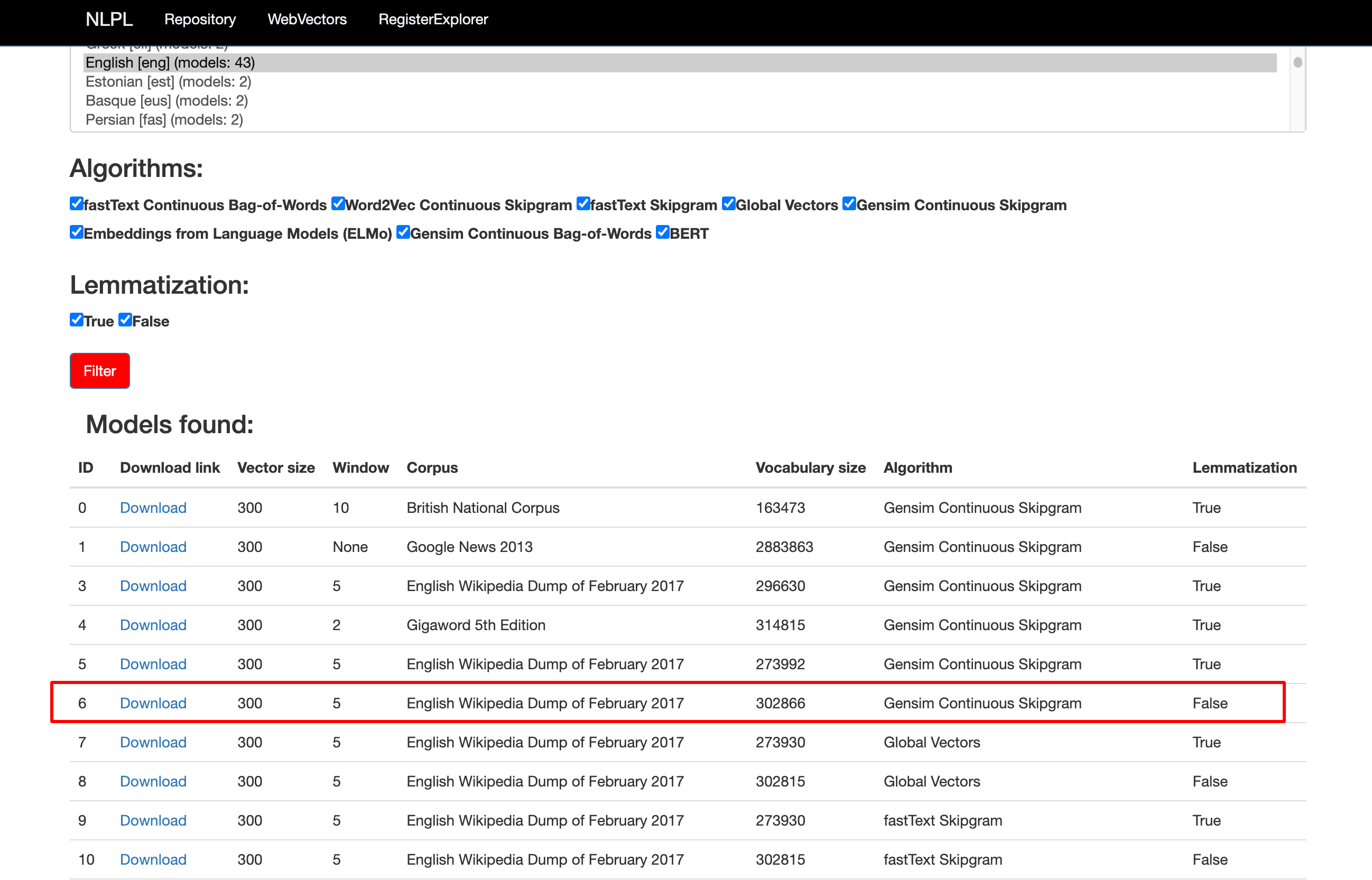The image size is (1372, 880).
Task: Uncheck Lemmatization False checkbox
Action: click(125, 320)
